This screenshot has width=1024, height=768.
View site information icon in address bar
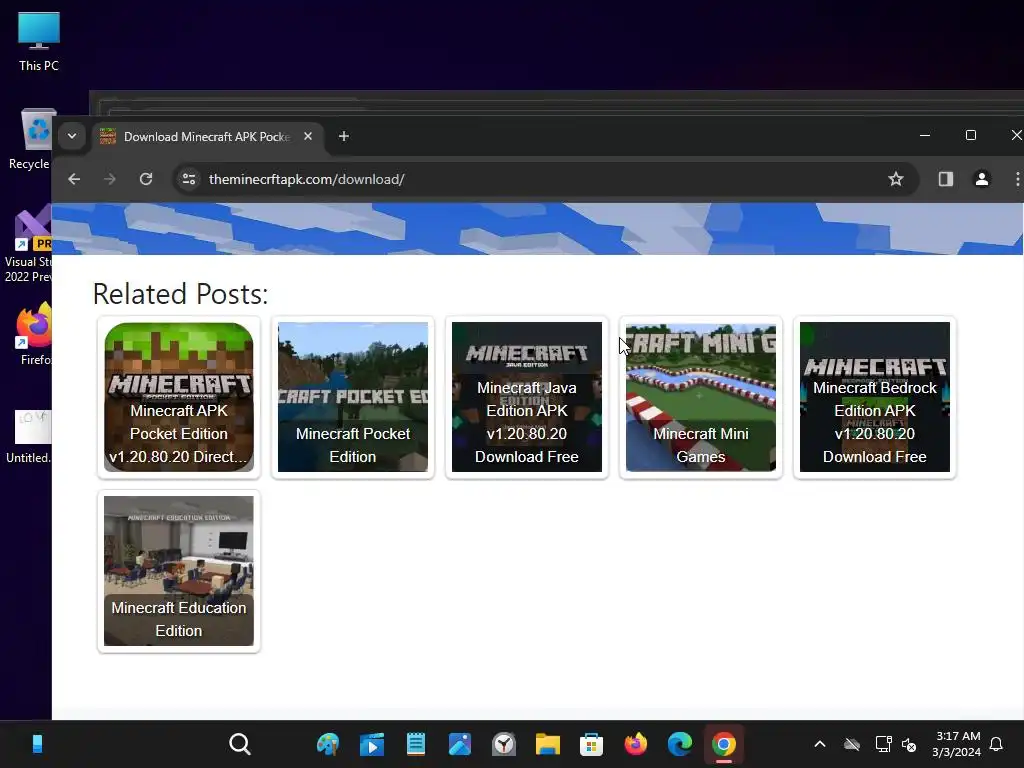189,179
